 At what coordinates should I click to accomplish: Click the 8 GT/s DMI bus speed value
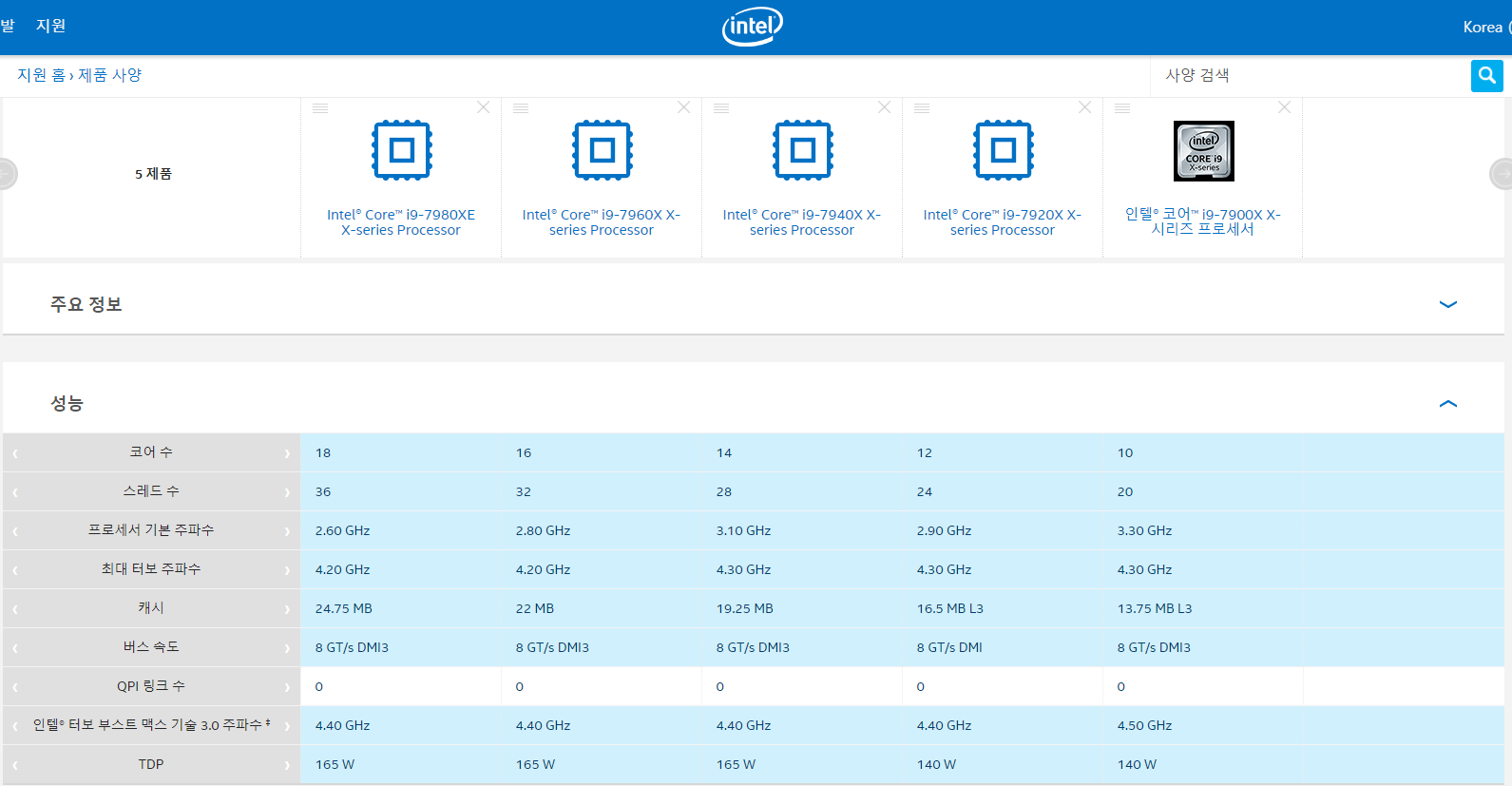950,648
